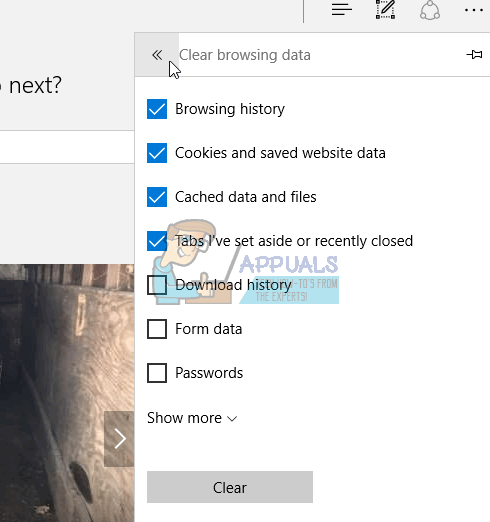490x522 pixels.
Task: Expand the Show more options
Action: [x=192, y=418]
